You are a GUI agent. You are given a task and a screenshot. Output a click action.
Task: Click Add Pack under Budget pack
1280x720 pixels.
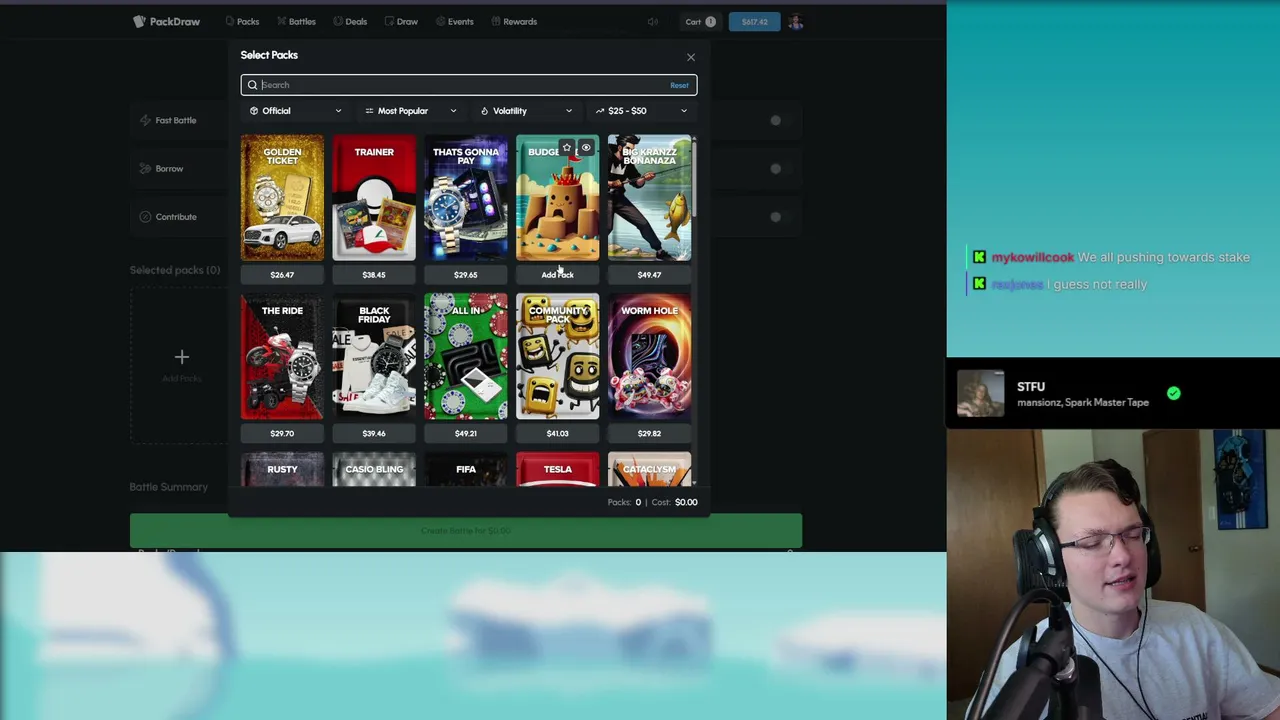557,275
